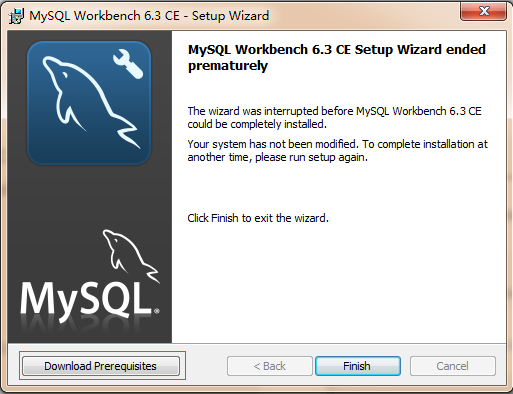
Task: Click the large MySQL wordmark in the sidebar
Action: (x=86, y=299)
